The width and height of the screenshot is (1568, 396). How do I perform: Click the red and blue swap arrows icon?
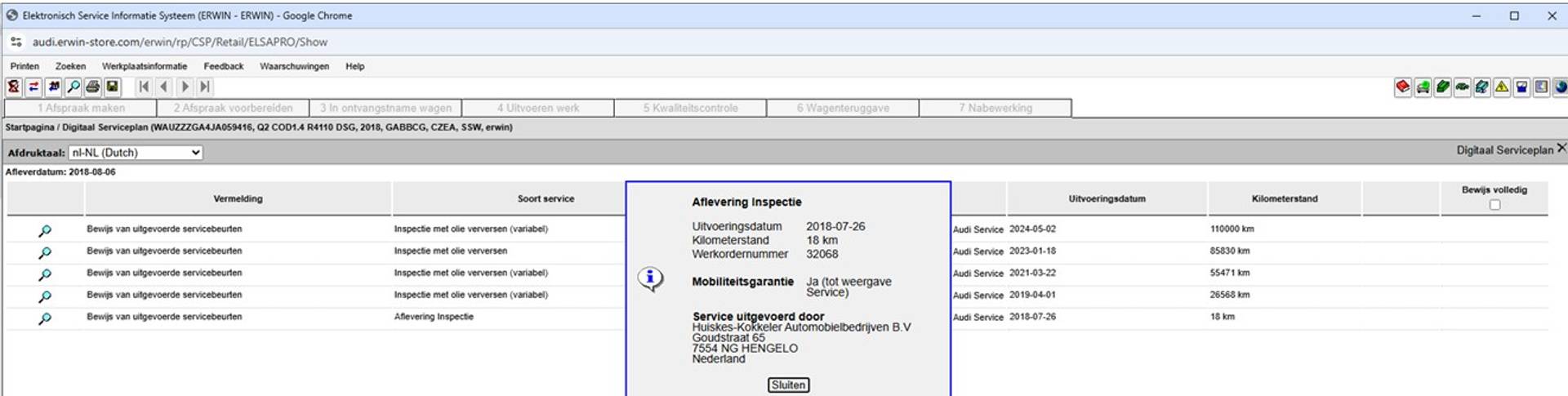tap(33, 87)
